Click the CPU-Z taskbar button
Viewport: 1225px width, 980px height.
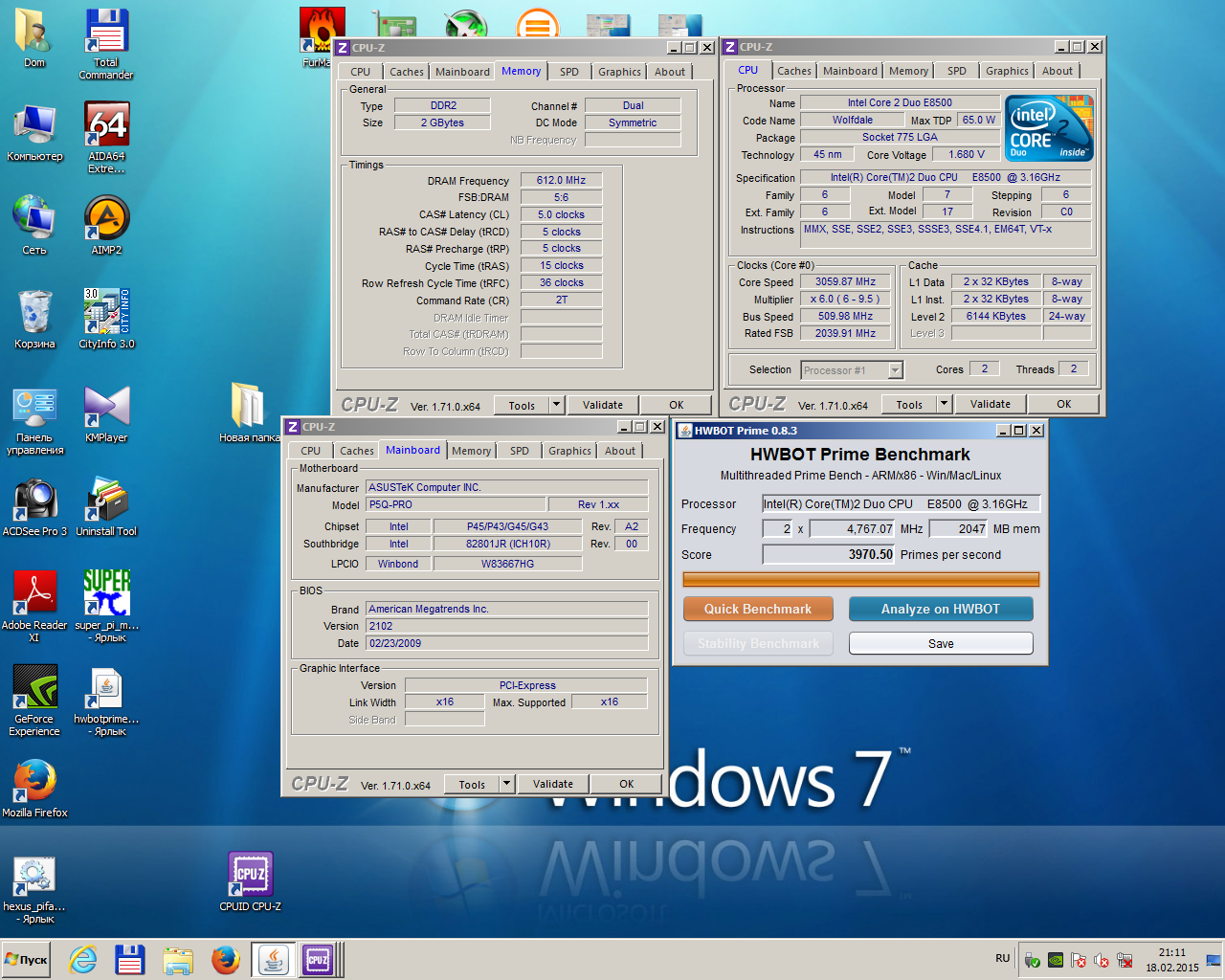pyautogui.click(x=319, y=959)
